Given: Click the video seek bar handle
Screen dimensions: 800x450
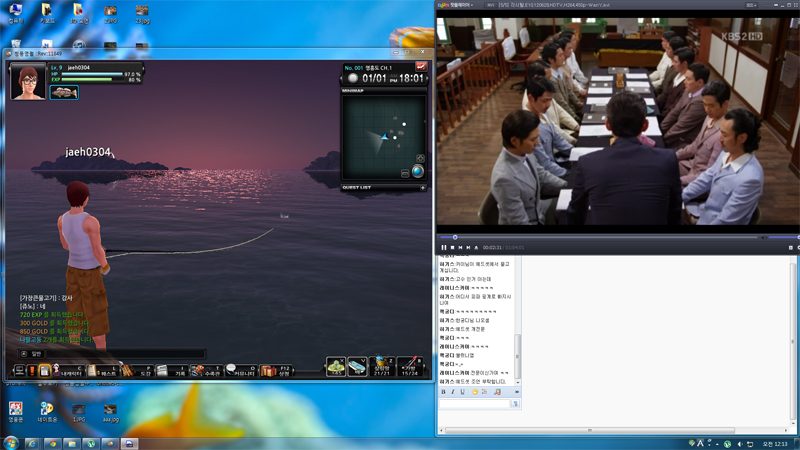Looking at the screenshot, I should (x=455, y=237).
